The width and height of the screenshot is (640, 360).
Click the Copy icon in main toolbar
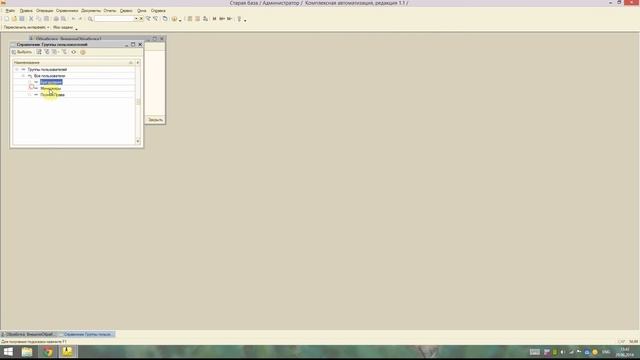(x=39, y=19)
